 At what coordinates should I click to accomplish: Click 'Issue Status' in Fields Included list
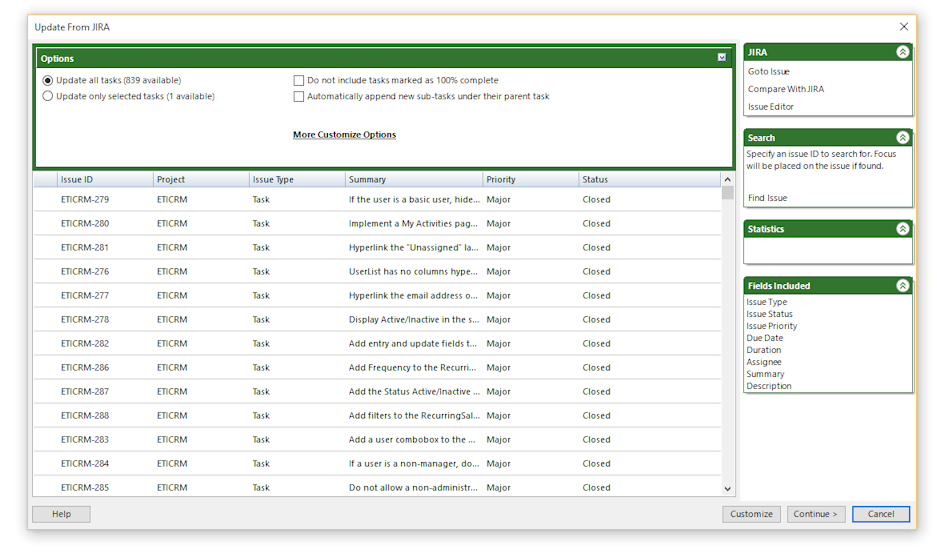(769, 314)
